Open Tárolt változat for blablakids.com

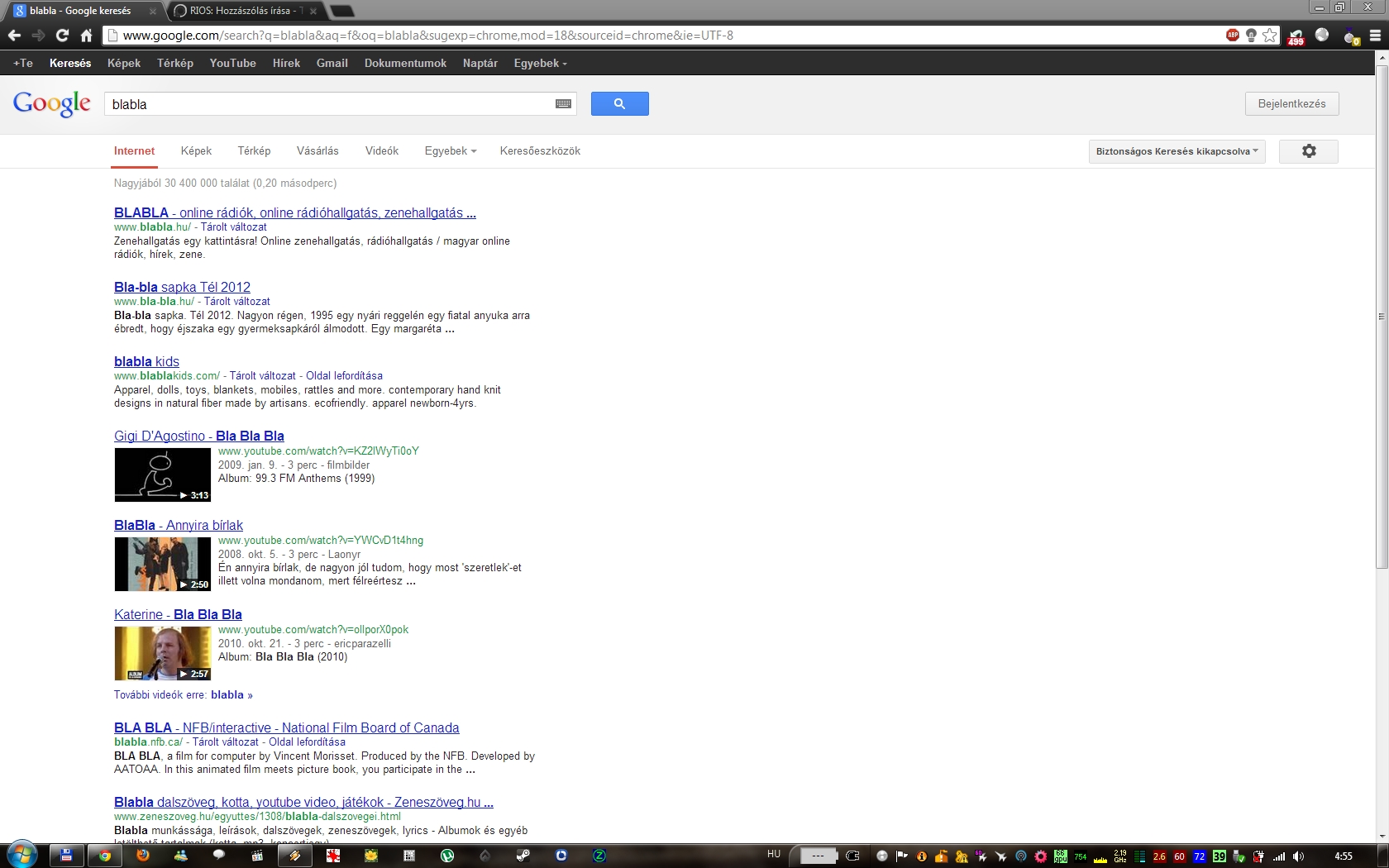[x=262, y=375]
